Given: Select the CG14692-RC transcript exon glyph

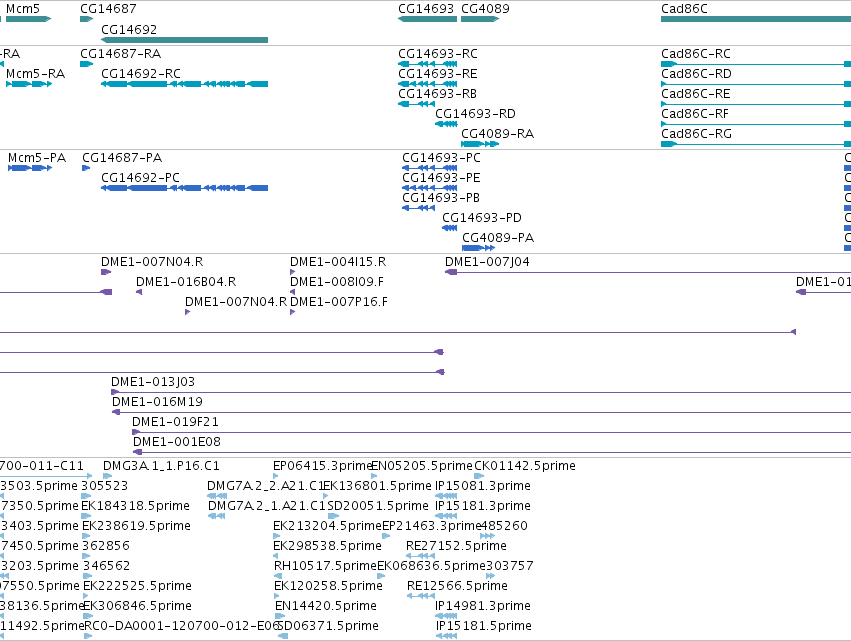Looking at the screenshot, I should (185, 84).
